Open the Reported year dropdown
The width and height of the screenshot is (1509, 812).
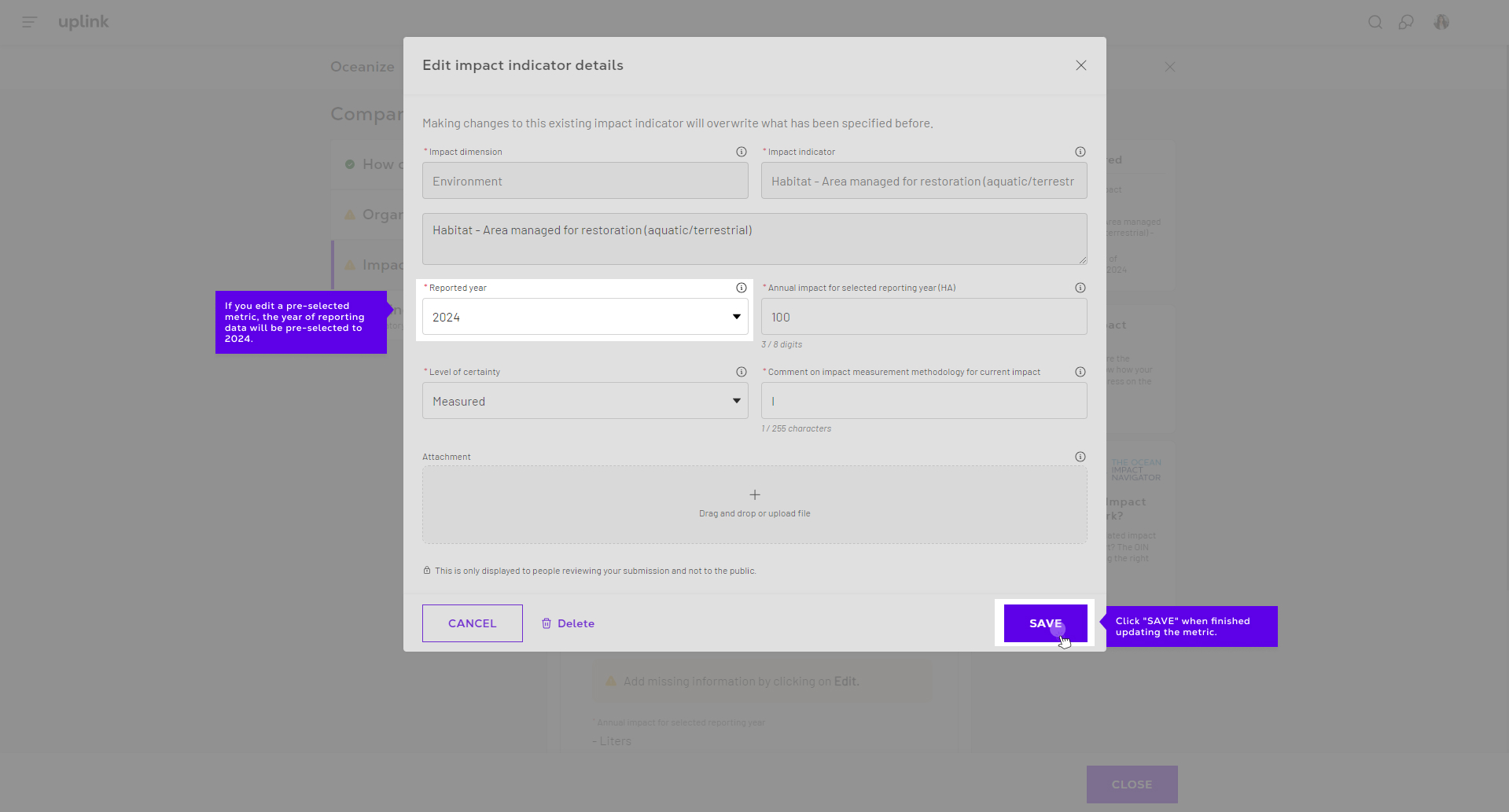(584, 317)
